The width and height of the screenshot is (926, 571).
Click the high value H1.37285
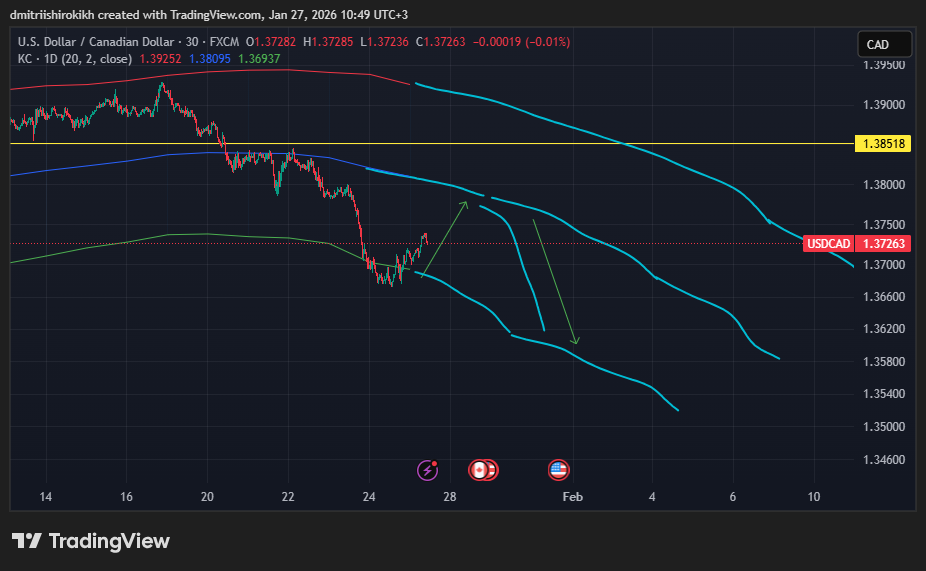click(328, 42)
